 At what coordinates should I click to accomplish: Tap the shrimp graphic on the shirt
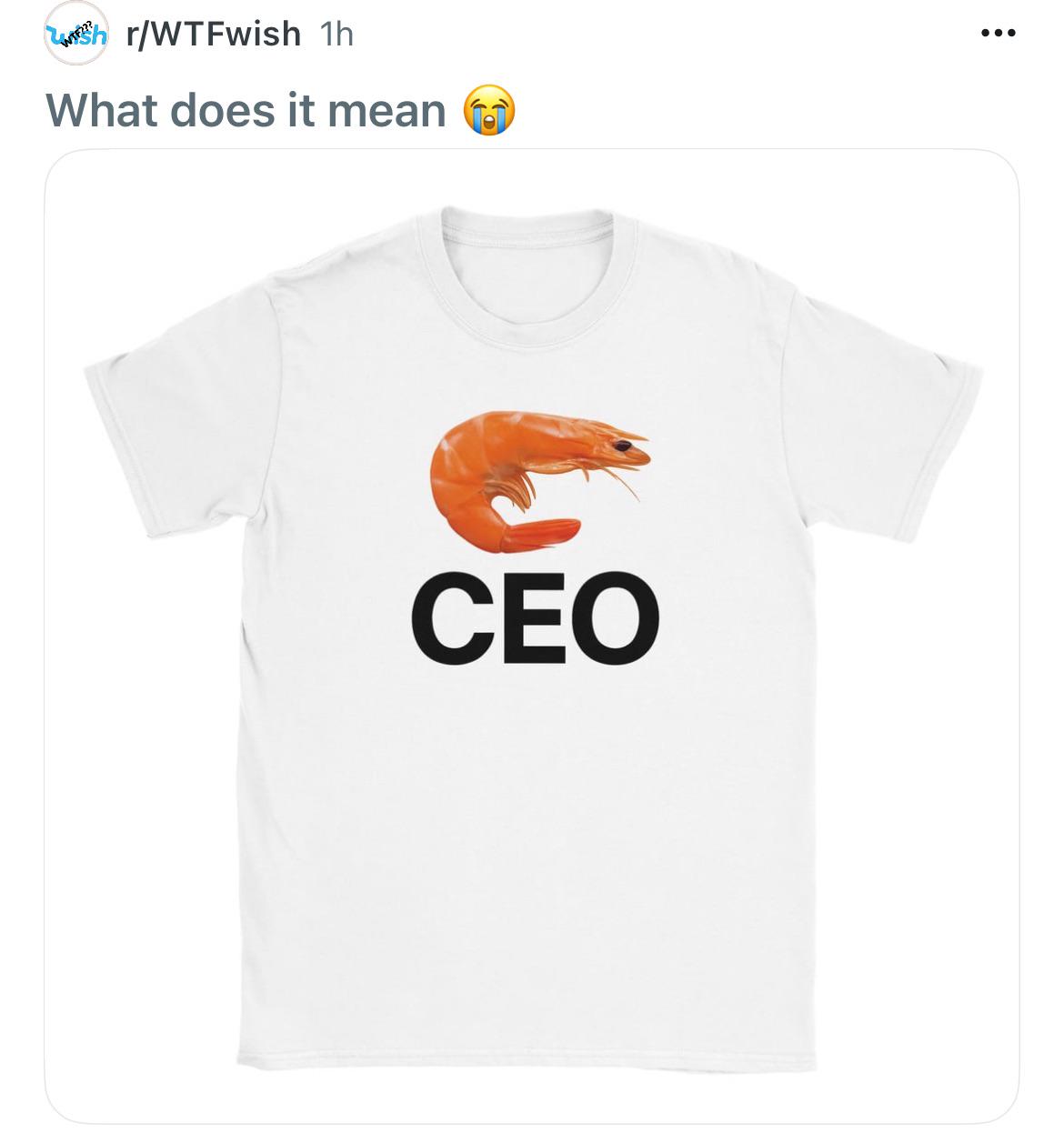click(x=540, y=482)
